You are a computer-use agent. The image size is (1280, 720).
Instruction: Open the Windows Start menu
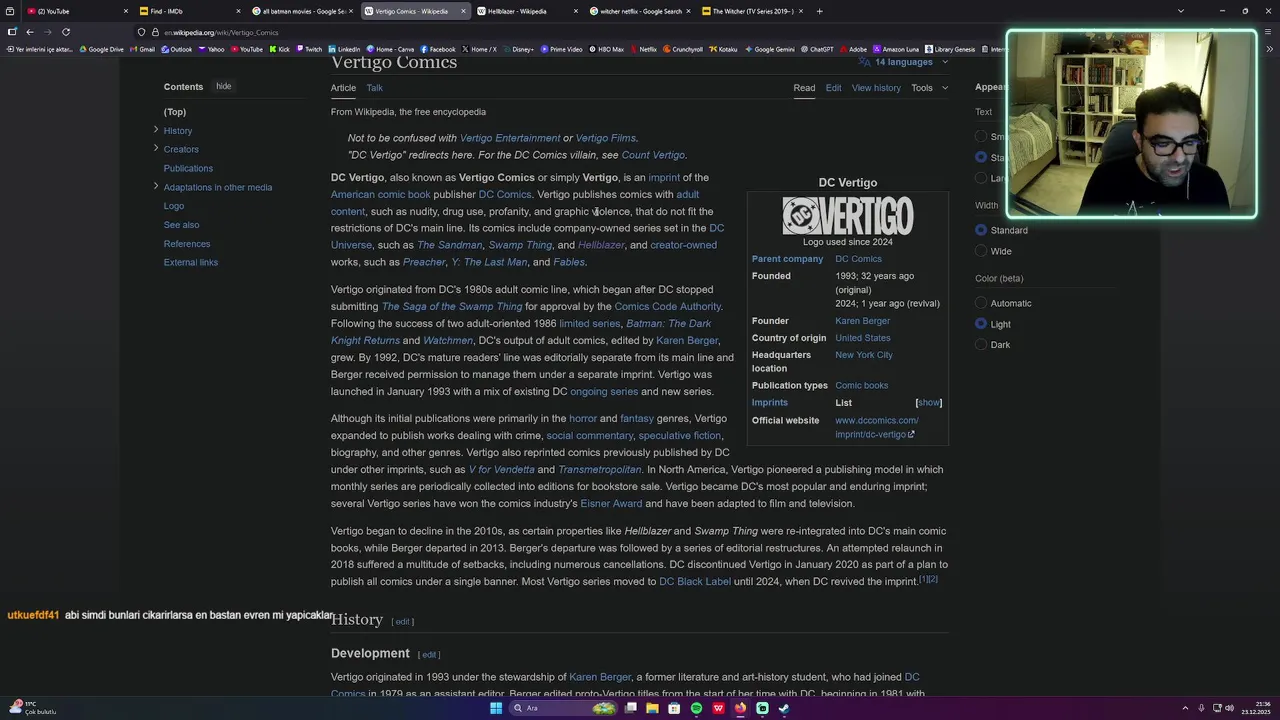click(496, 708)
